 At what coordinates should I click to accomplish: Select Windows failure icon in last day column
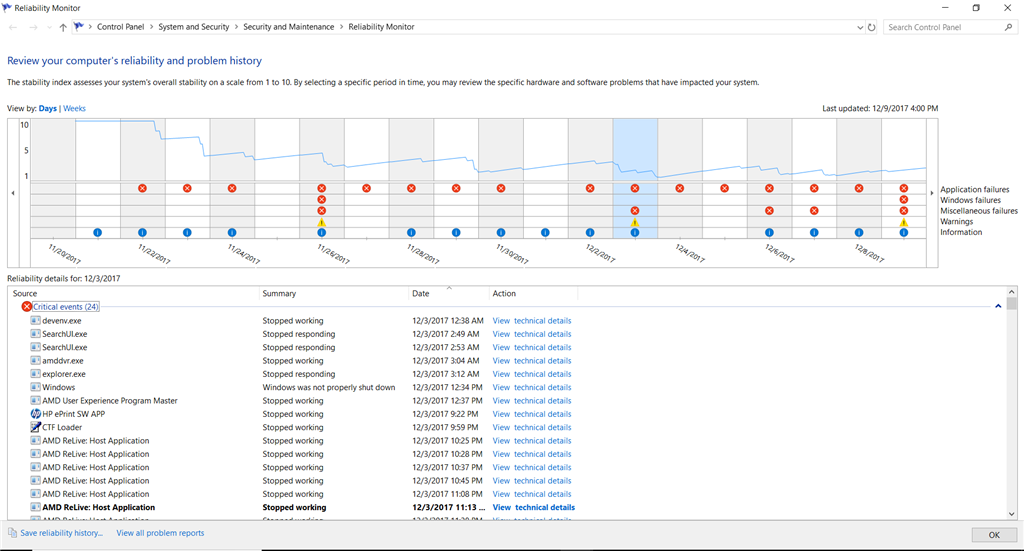pyautogui.click(x=904, y=199)
